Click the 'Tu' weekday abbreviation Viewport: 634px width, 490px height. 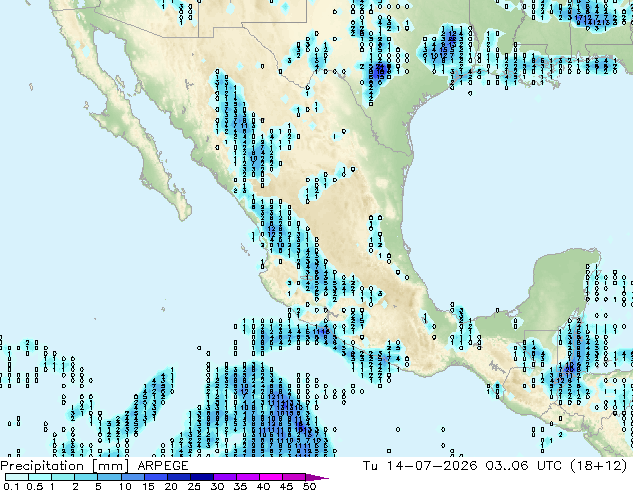[x=370, y=466]
